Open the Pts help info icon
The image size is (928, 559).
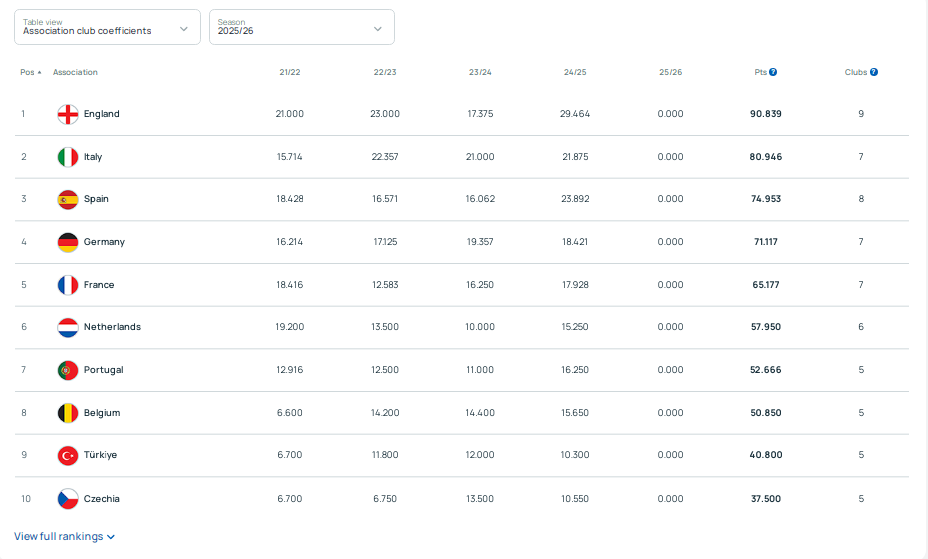pos(773,72)
